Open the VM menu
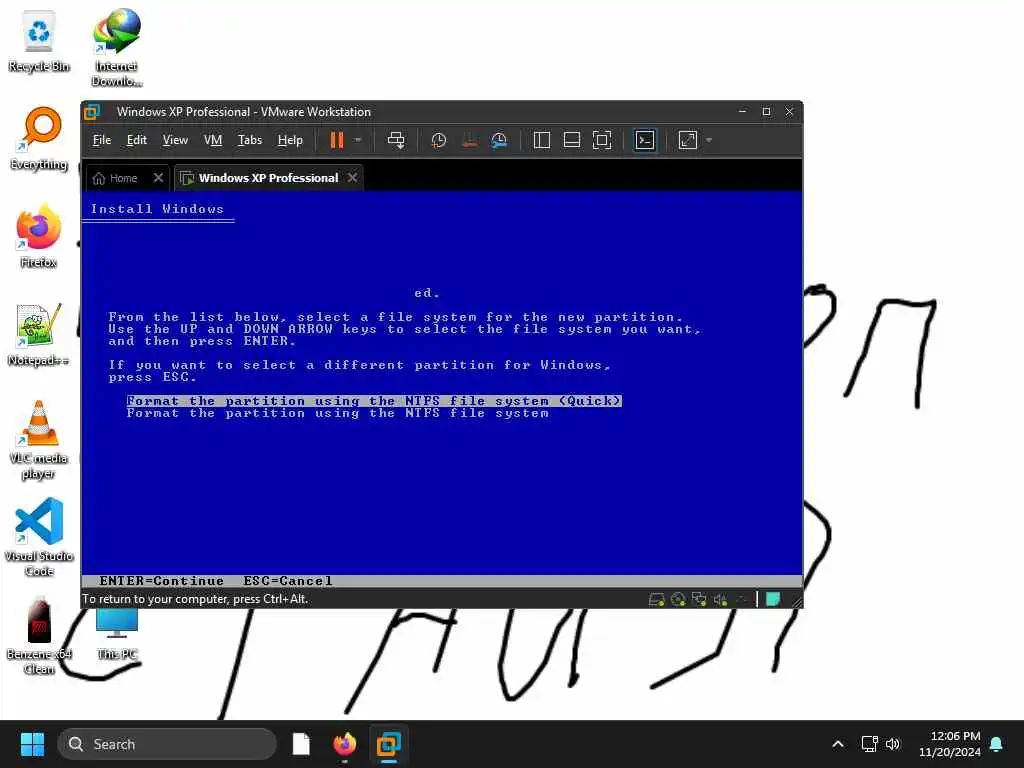Viewport: 1024px width, 768px height. (213, 140)
